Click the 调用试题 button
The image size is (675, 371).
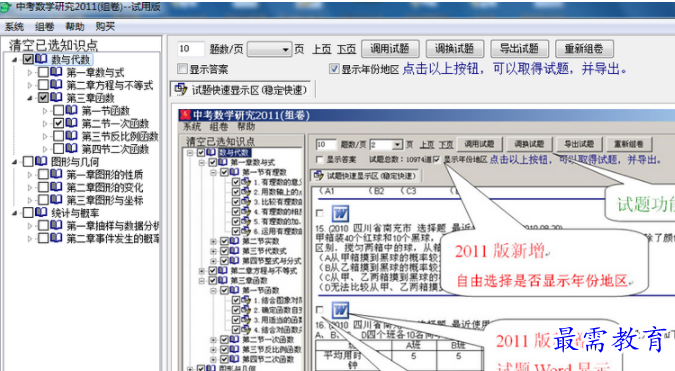[x=390, y=49]
